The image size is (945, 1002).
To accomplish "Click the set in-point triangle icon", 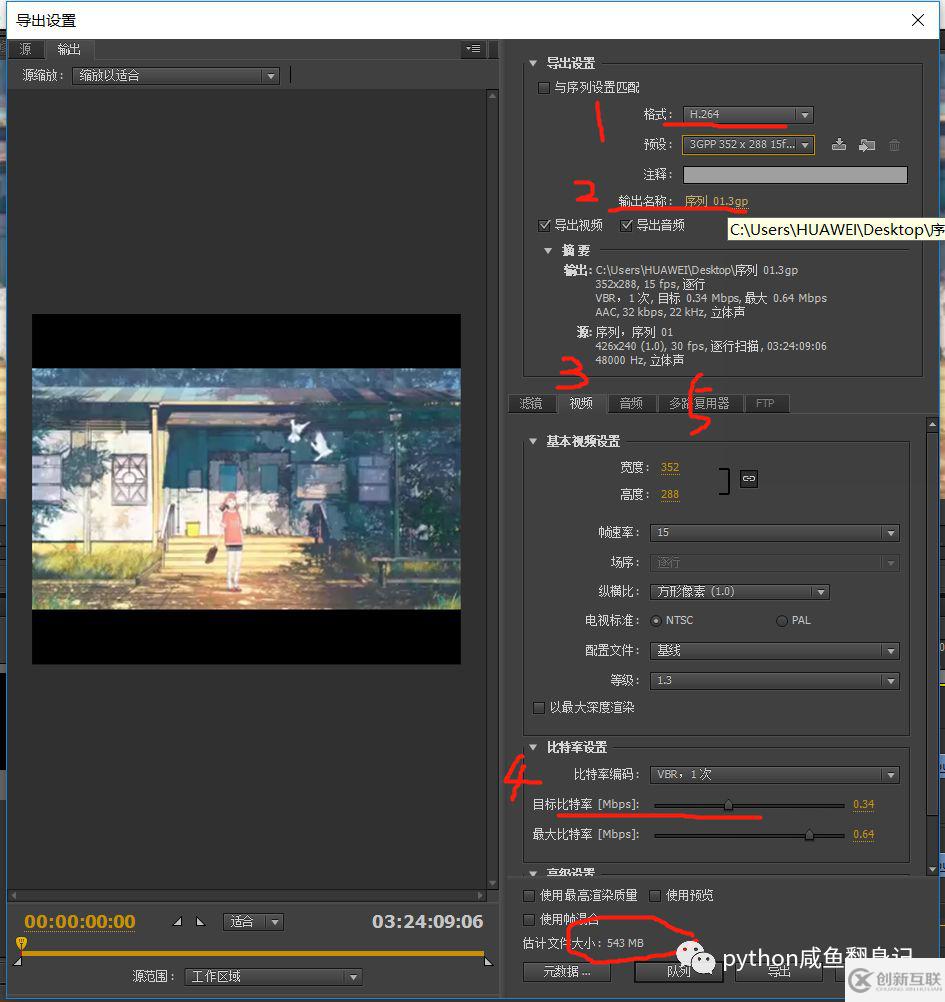I will (x=179, y=921).
